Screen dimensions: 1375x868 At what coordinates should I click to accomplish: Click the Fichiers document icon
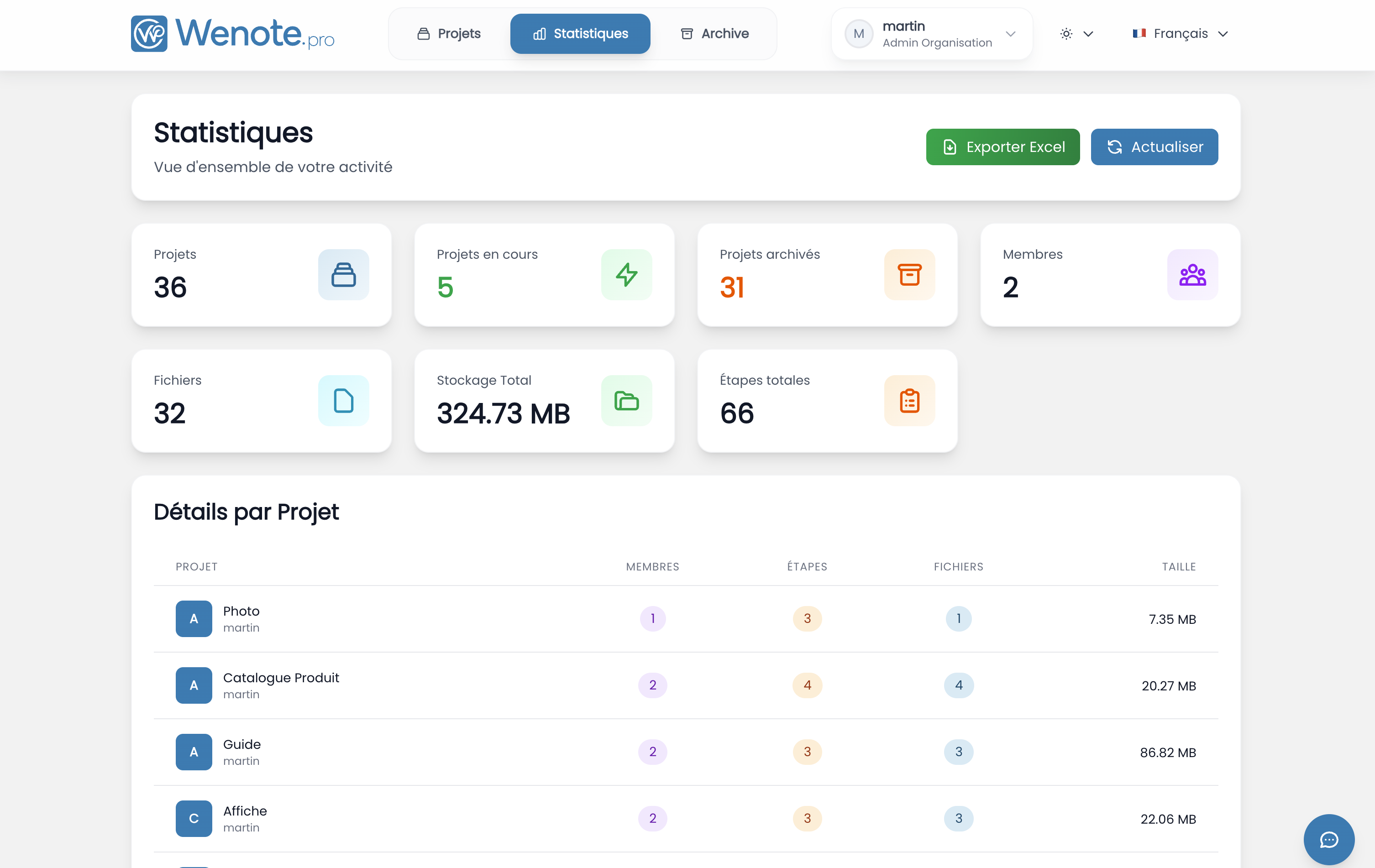coord(343,401)
